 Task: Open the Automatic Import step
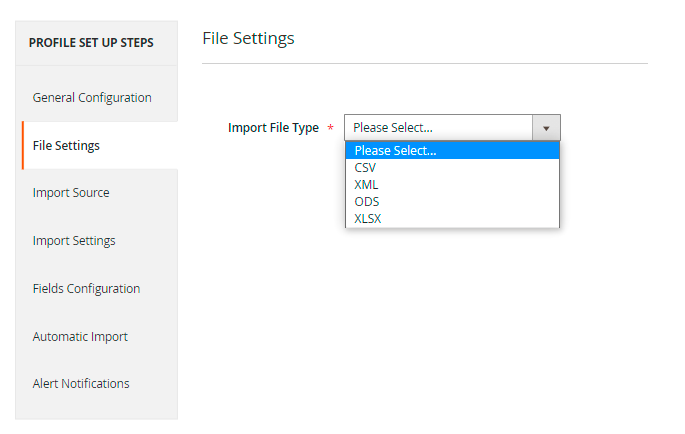80,337
